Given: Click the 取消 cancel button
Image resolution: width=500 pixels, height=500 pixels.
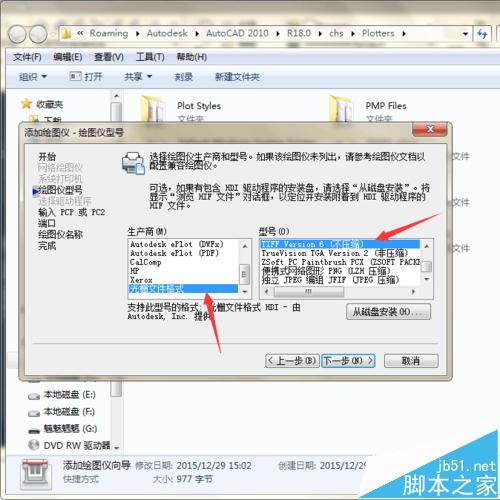Looking at the screenshot, I should (411, 361).
